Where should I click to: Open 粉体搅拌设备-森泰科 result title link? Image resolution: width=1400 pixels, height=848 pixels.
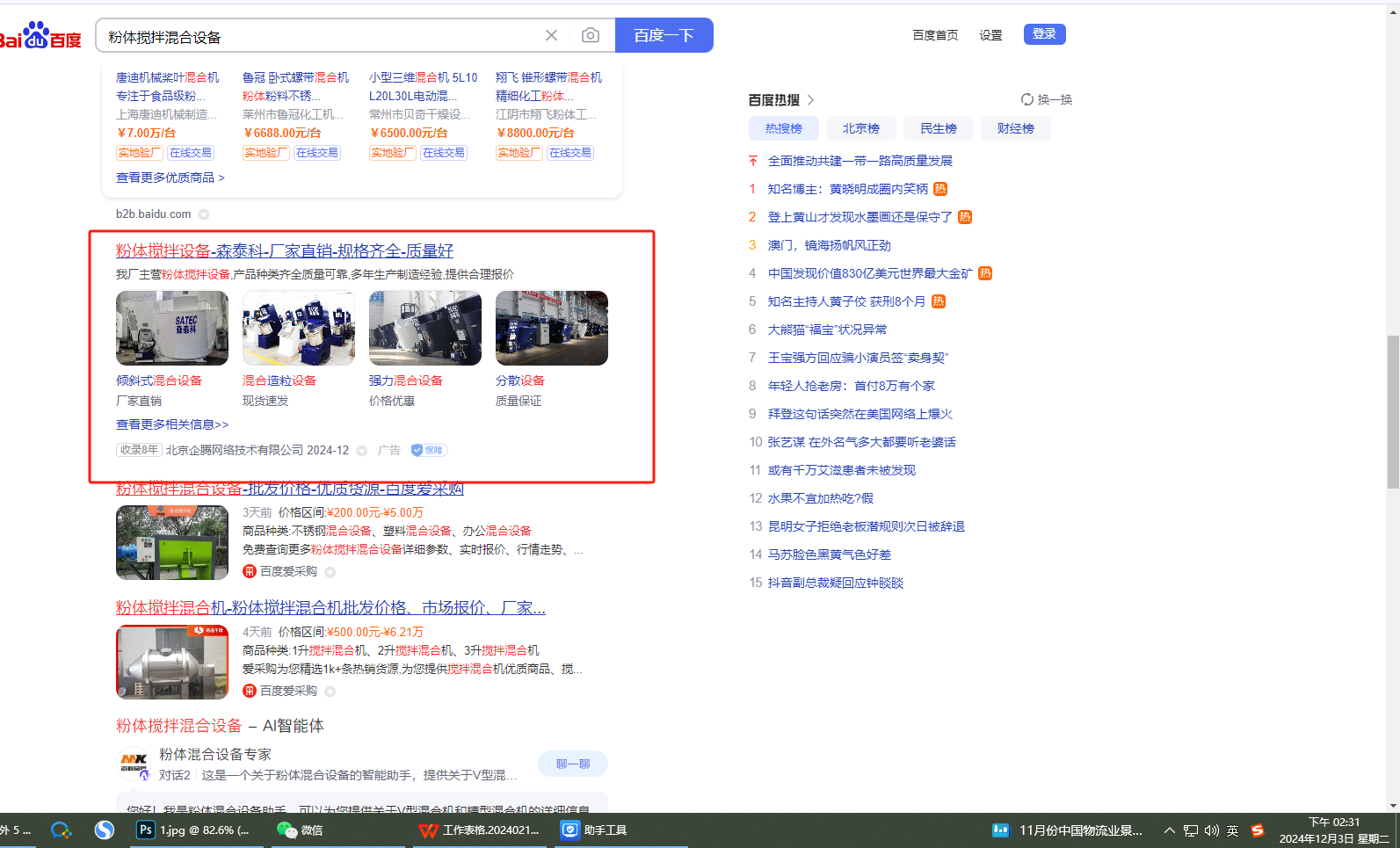click(285, 251)
